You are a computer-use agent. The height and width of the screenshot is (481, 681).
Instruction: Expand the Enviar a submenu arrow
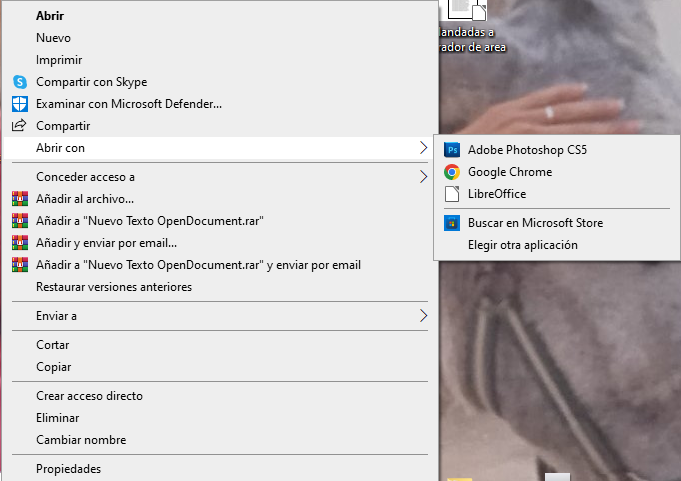[423, 316]
